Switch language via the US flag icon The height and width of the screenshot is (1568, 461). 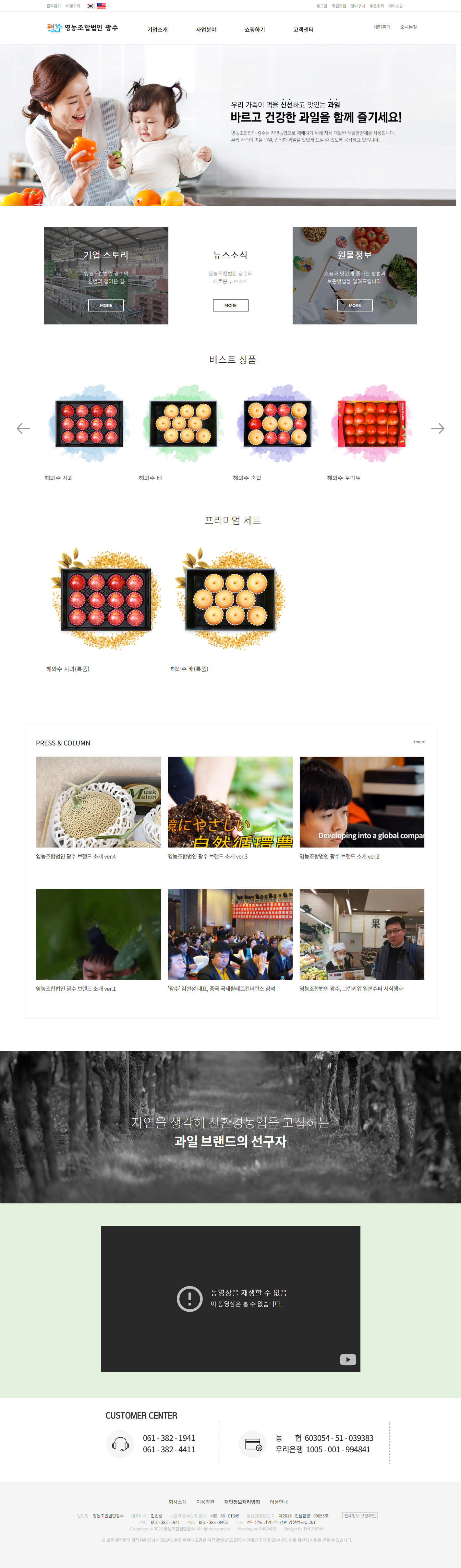coord(102,6)
